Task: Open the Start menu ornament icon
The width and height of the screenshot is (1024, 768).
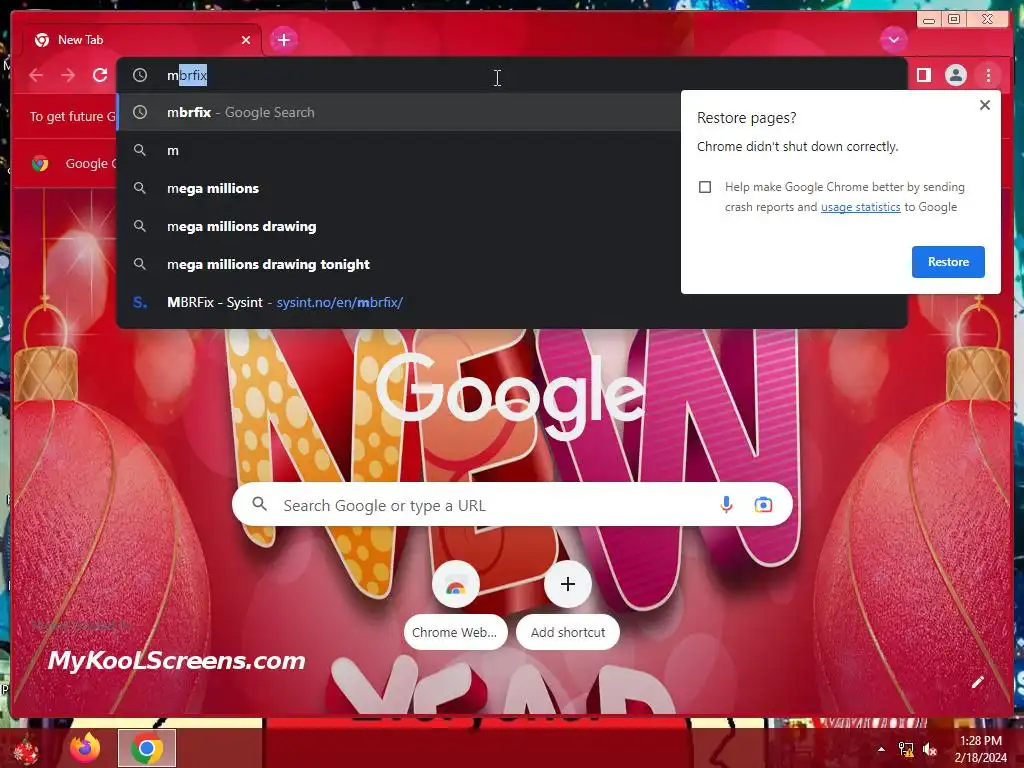Action: (26, 748)
